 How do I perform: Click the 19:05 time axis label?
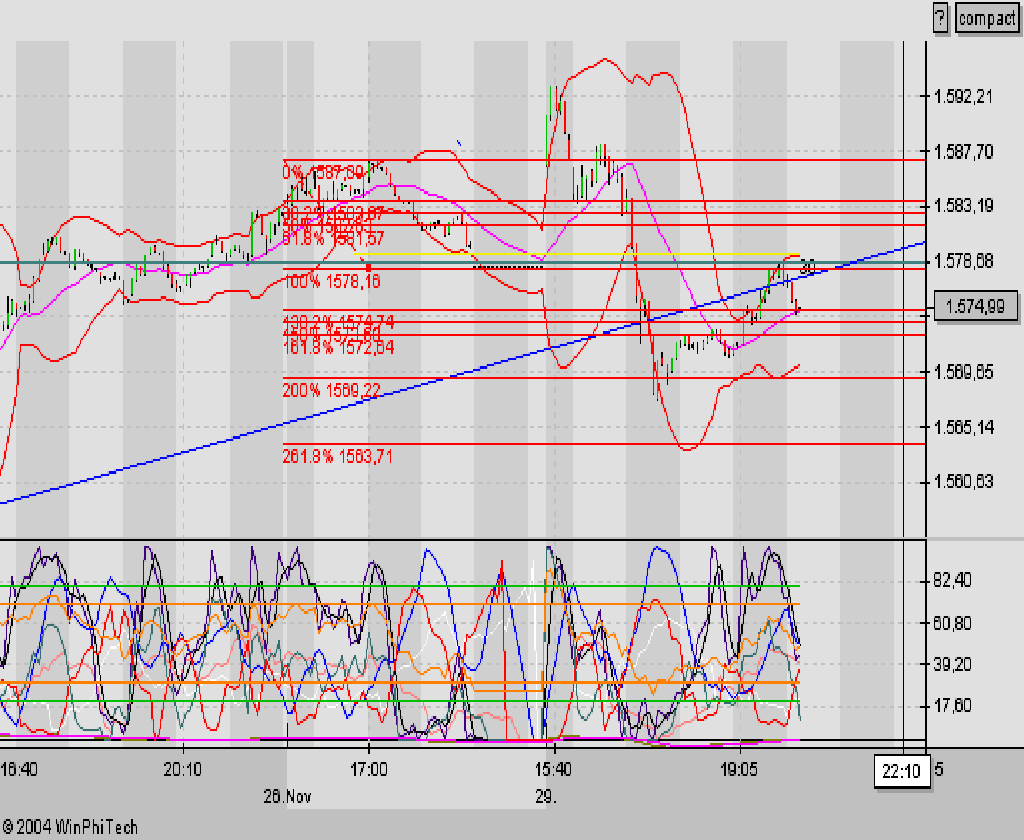[739, 769]
